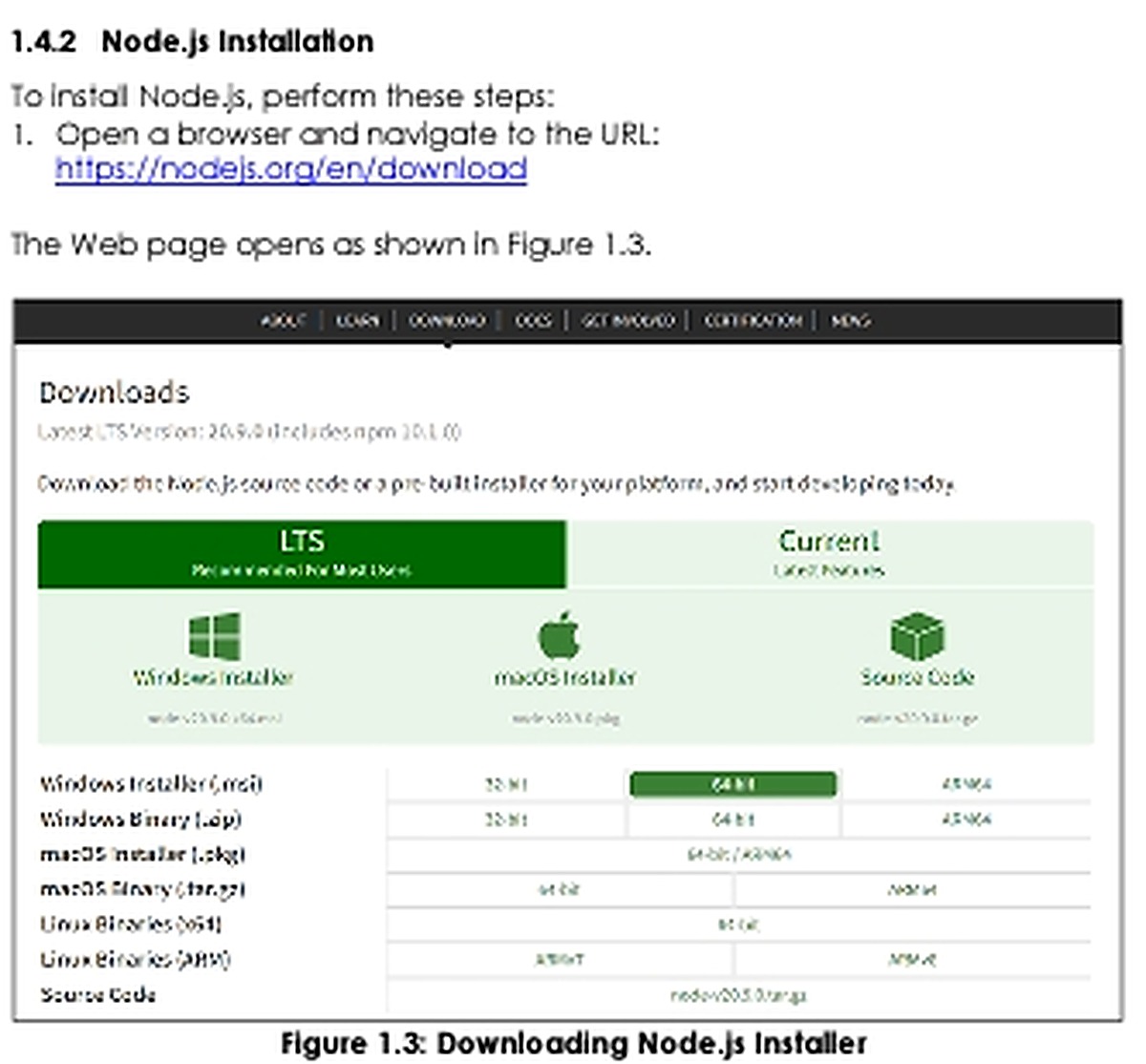
Task: Click the macOS Binary (.tar.gz) row label
Action: point(142,889)
